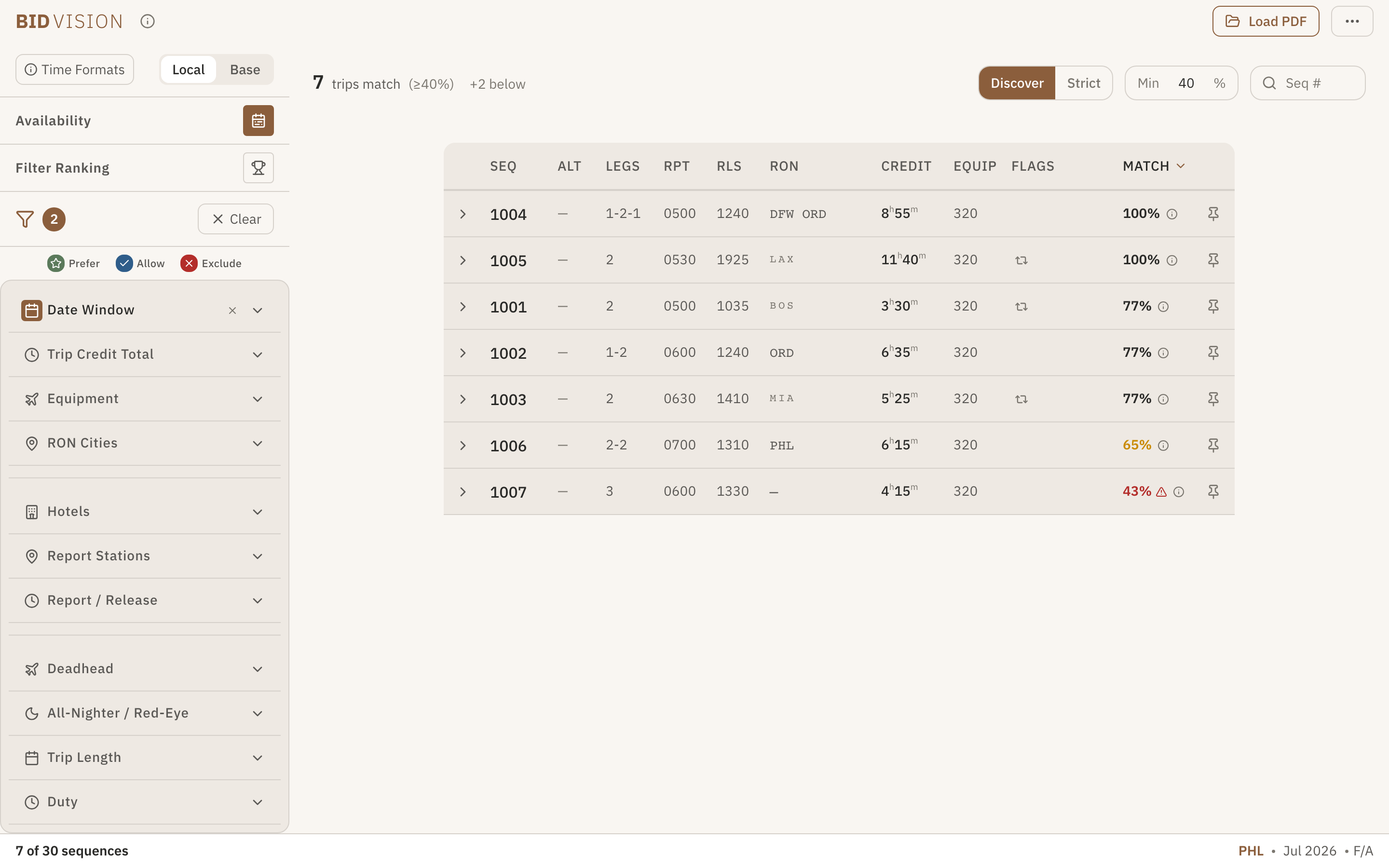Screen dimensions: 1389x868
Task: Sort by SEQ column header
Action: (x=503, y=166)
